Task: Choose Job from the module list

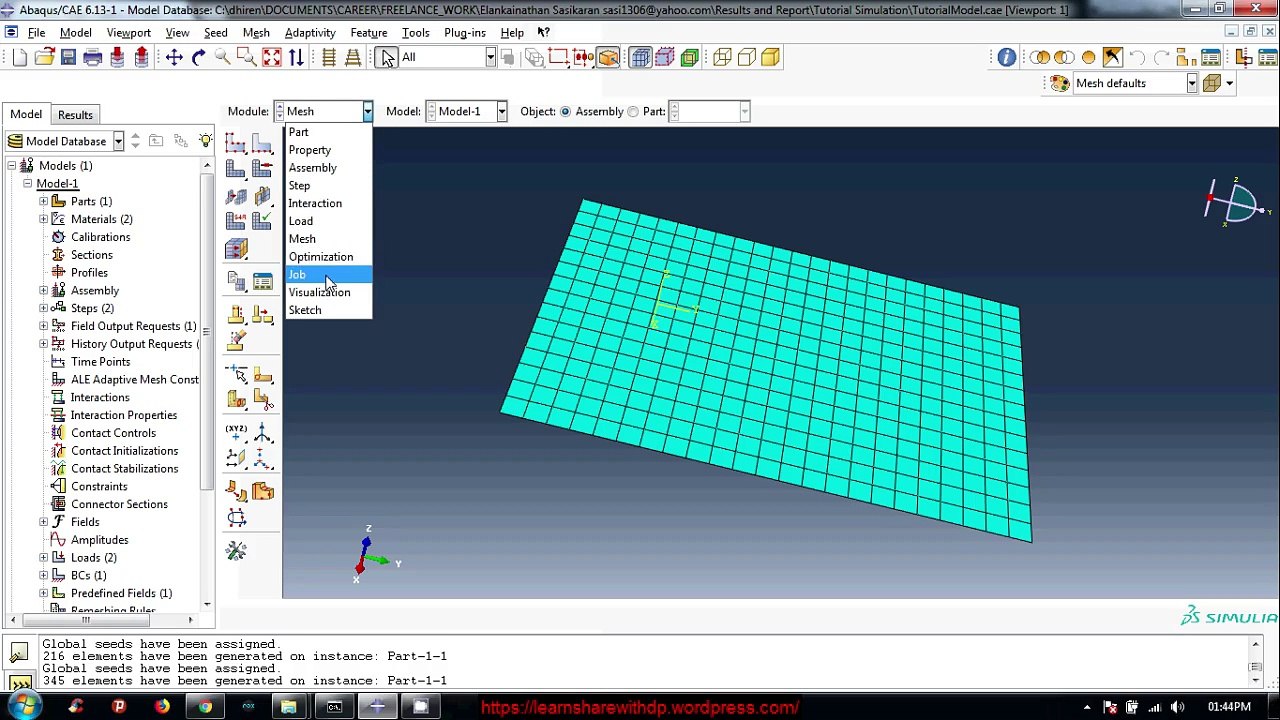Action: tap(329, 275)
